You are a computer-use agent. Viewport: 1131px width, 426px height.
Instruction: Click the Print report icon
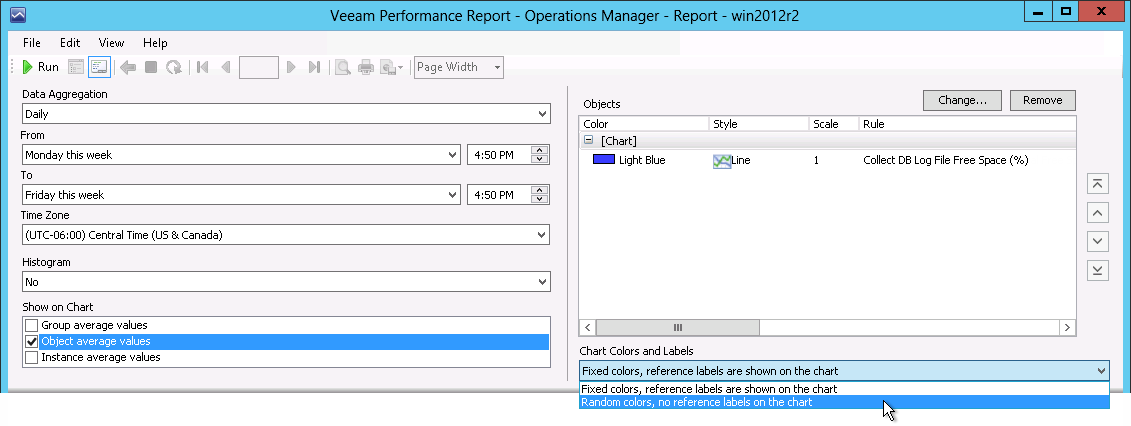[366, 67]
